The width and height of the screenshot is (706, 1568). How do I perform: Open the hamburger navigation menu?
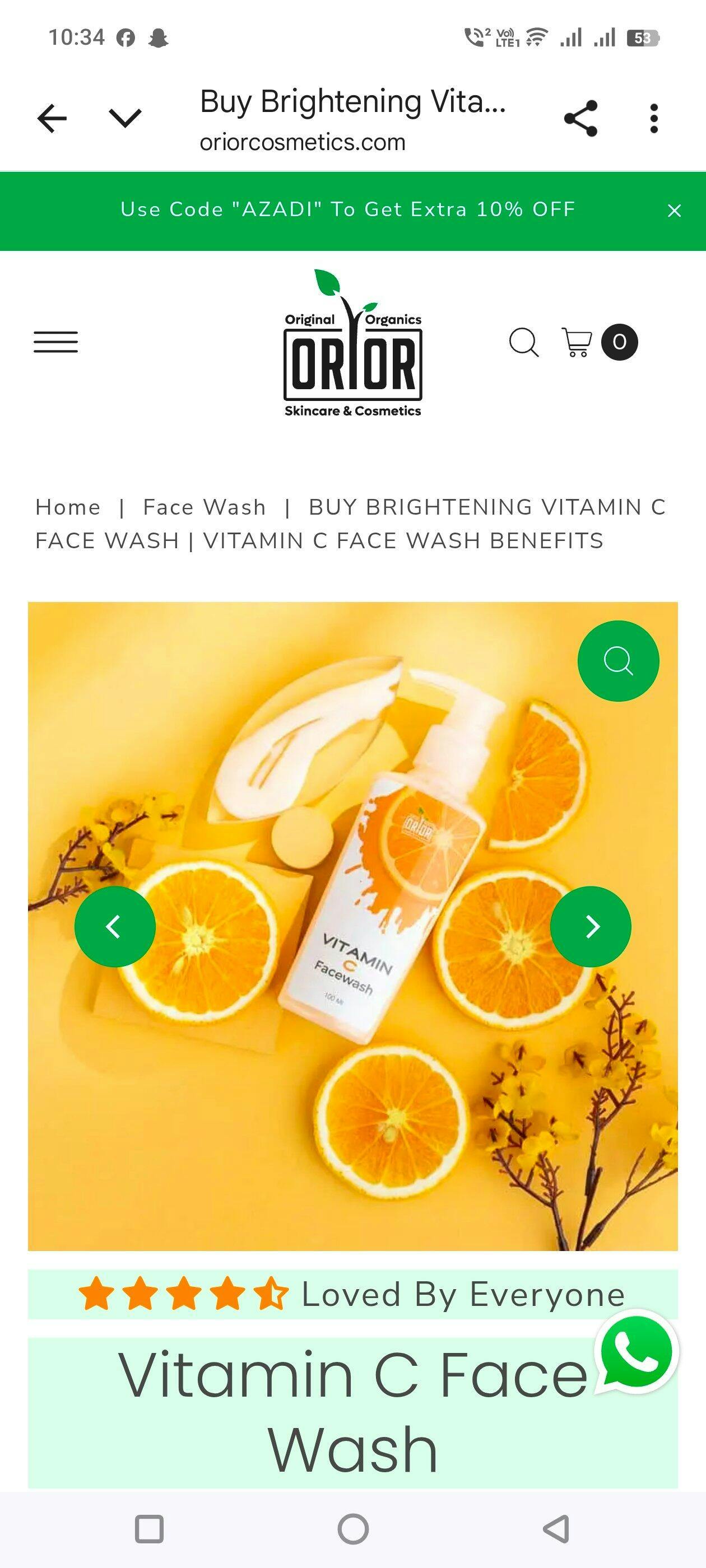(55, 342)
